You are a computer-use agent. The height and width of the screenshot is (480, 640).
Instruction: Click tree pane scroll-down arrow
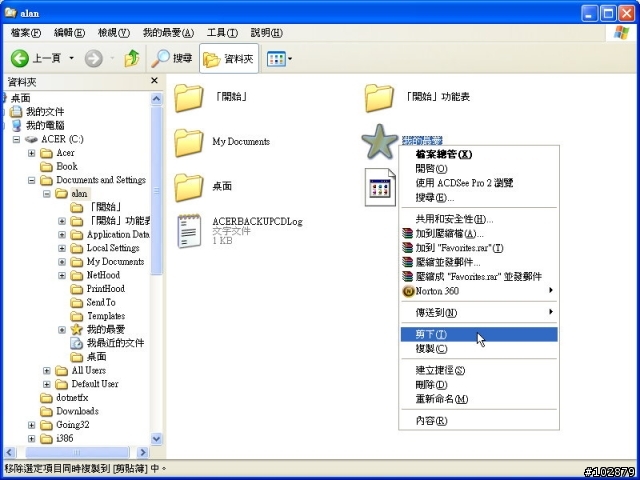pos(156,439)
